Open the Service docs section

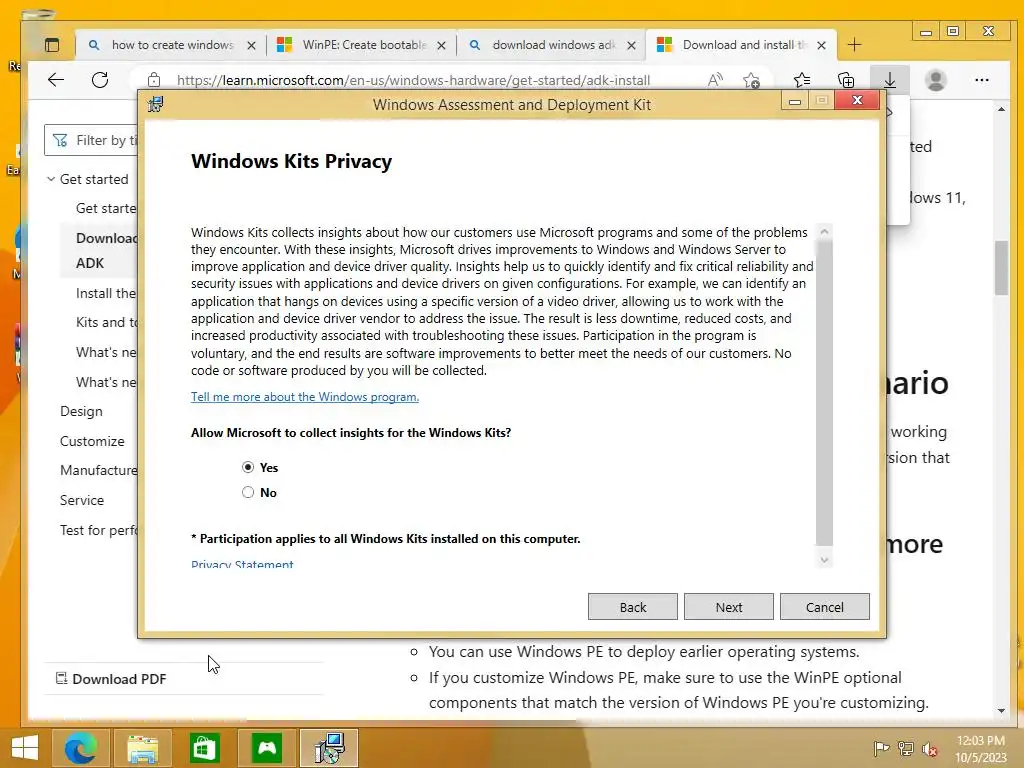(82, 500)
